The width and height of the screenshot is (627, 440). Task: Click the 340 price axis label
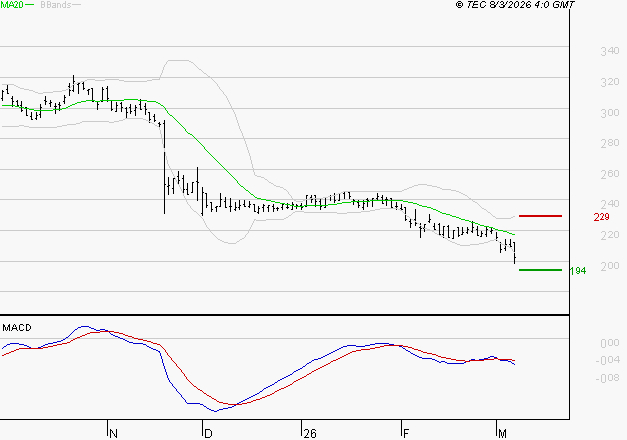point(610,51)
